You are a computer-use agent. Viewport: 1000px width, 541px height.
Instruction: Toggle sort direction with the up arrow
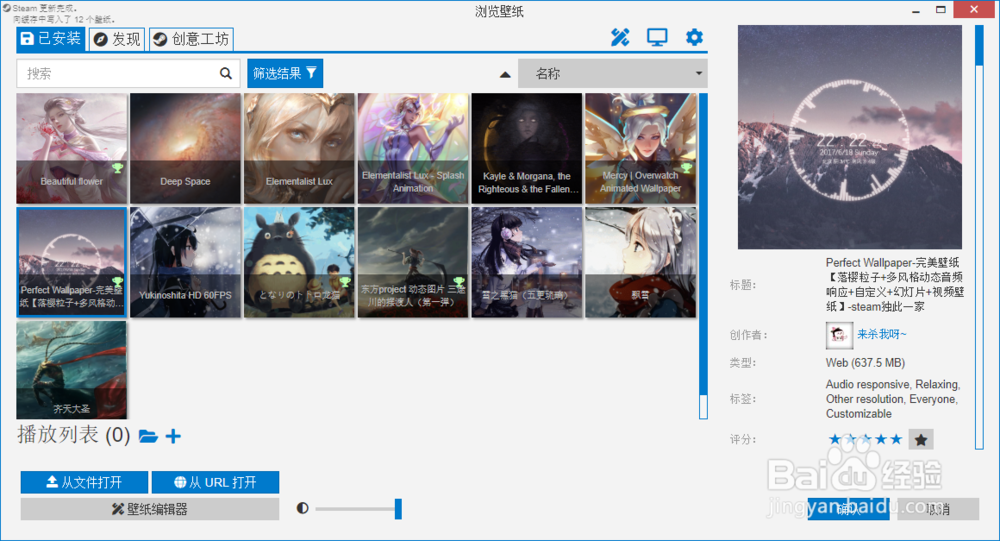[x=505, y=75]
